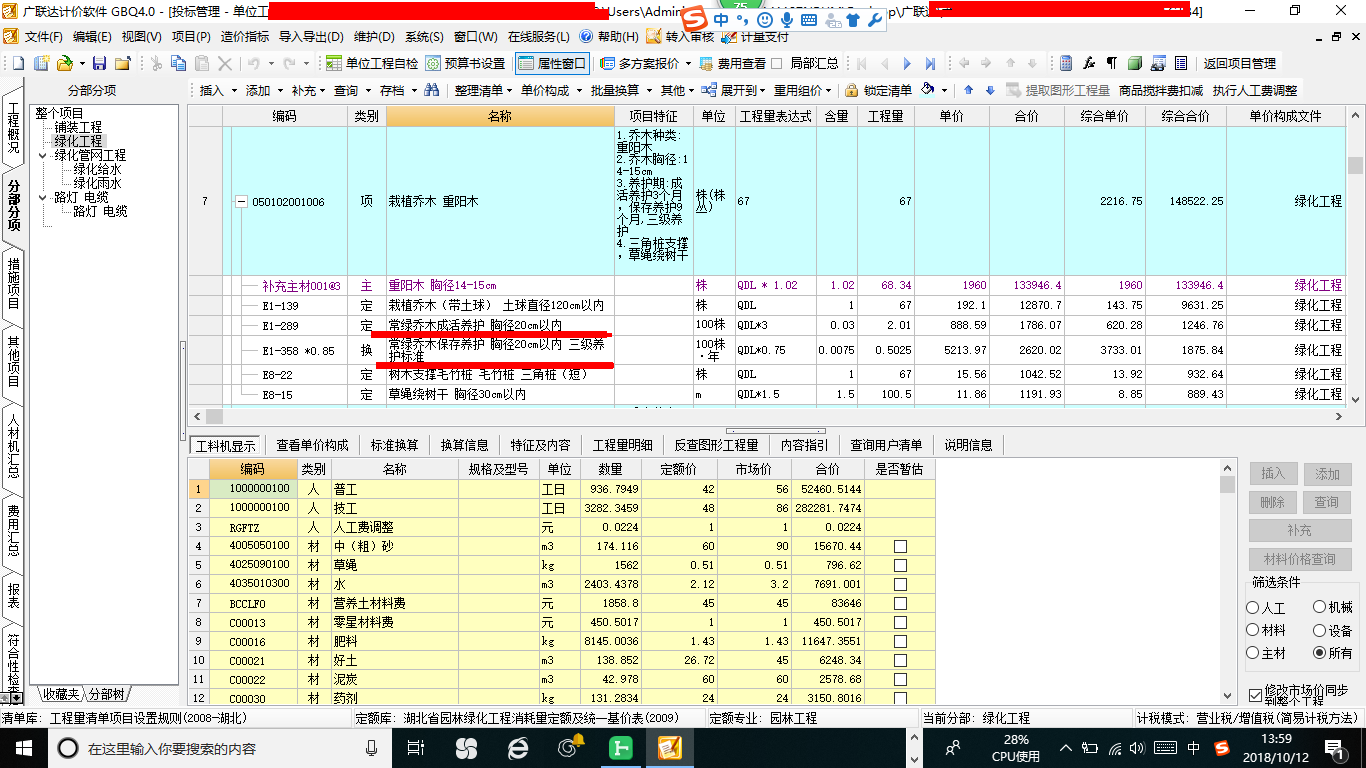Click the 锁定清单 lock list icon

point(851,90)
